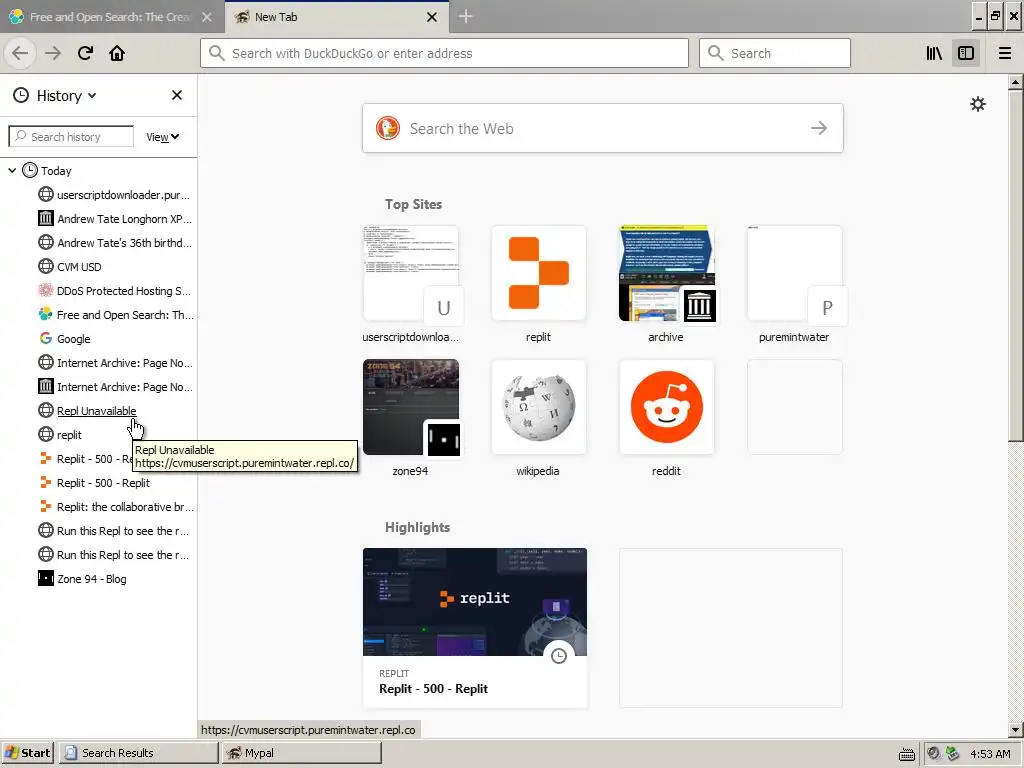
Task: Submit web search with arrow button
Action: click(819, 128)
